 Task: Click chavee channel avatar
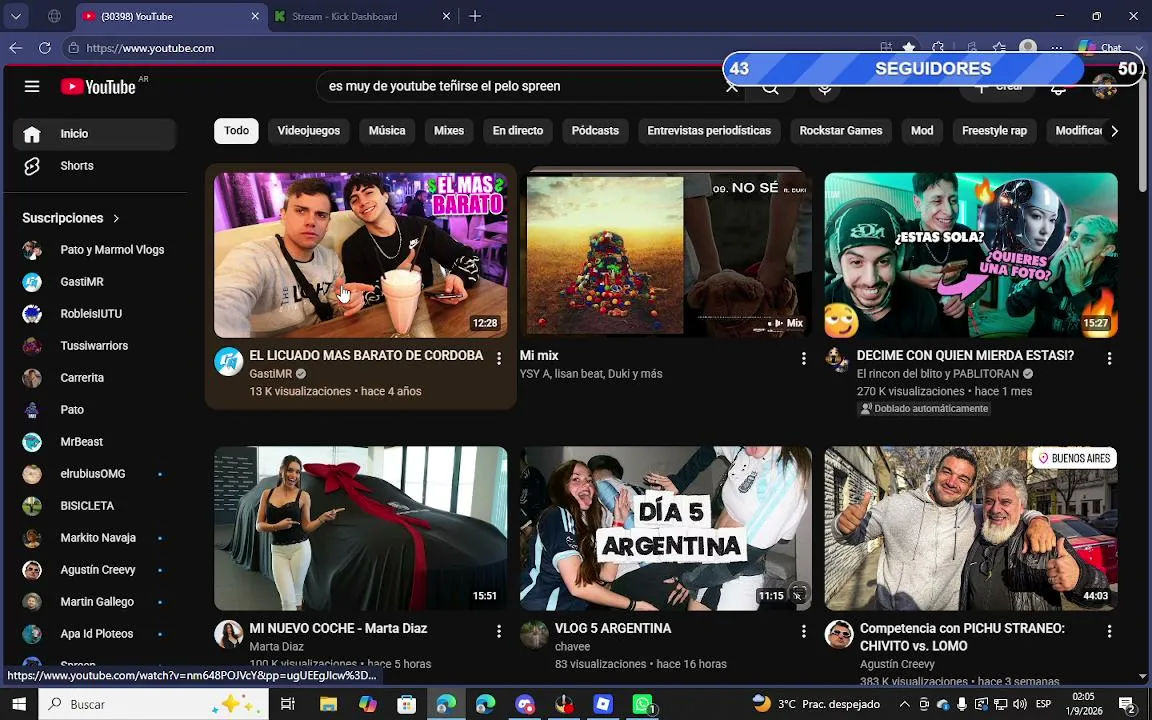coord(534,634)
